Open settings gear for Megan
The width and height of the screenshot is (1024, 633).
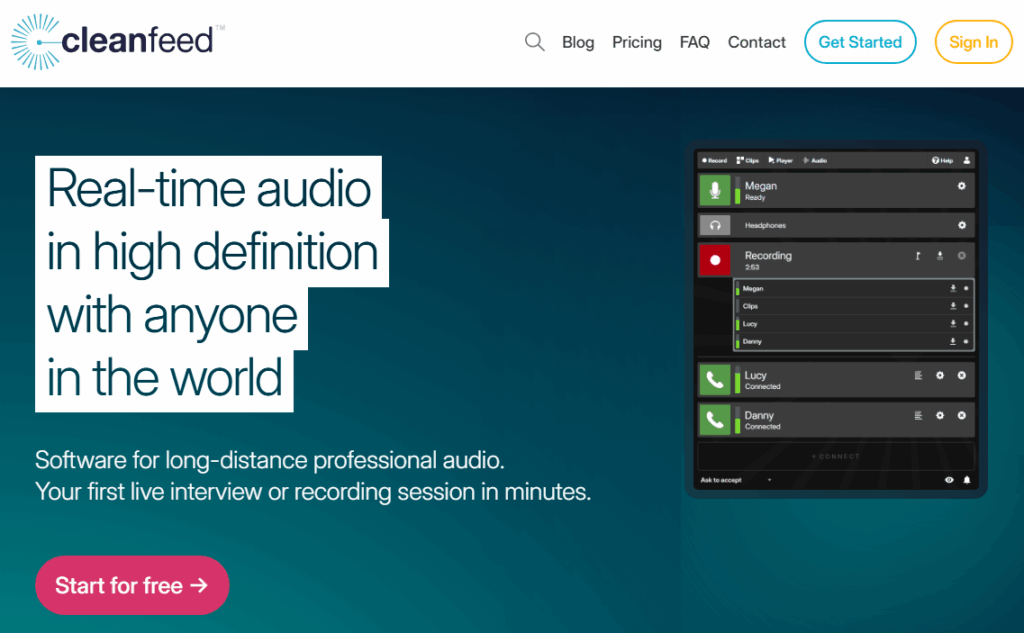pyautogui.click(x=961, y=186)
